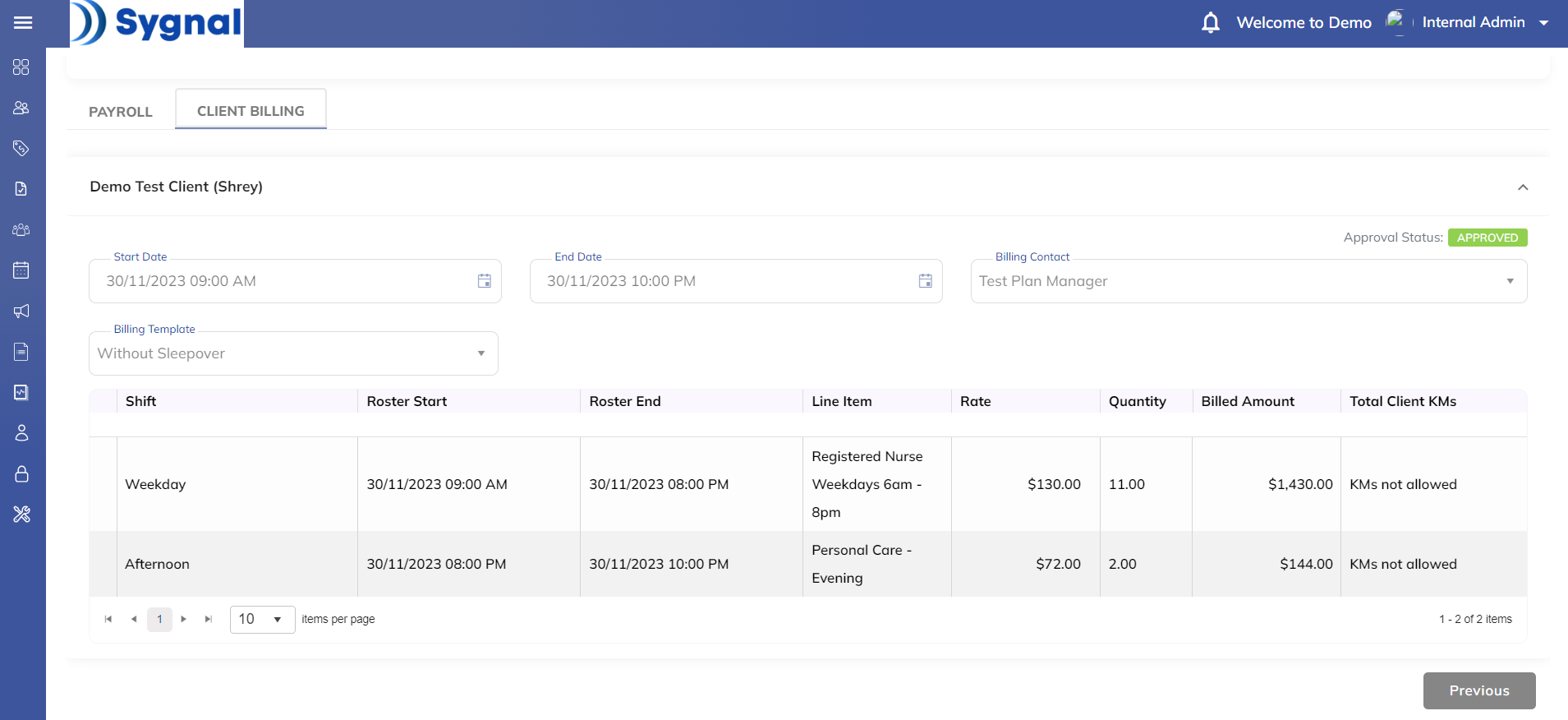
Task: Collapse the Demo Test Client panel
Action: point(1523,187)
